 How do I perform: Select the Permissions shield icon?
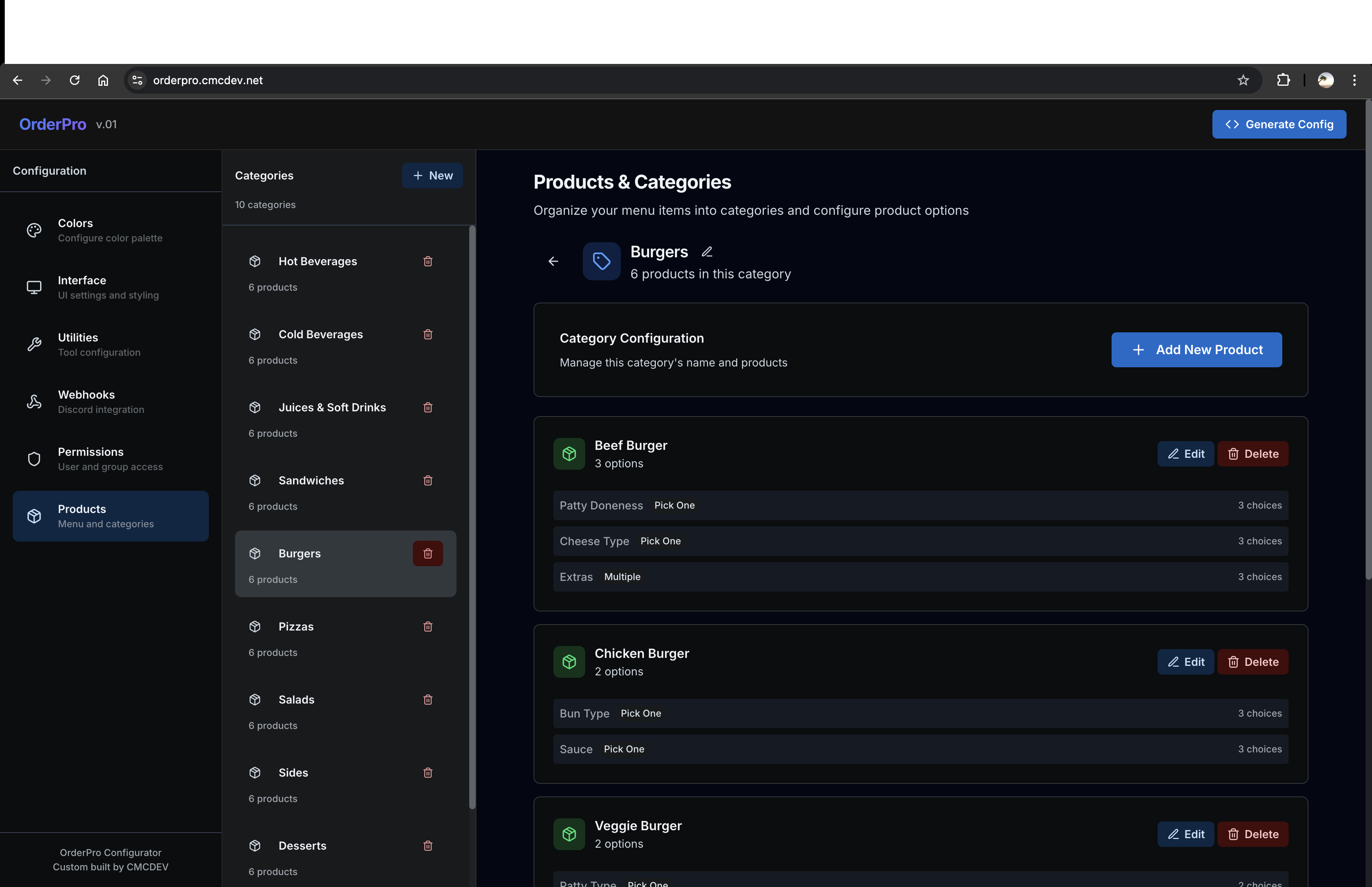[33, 459]
